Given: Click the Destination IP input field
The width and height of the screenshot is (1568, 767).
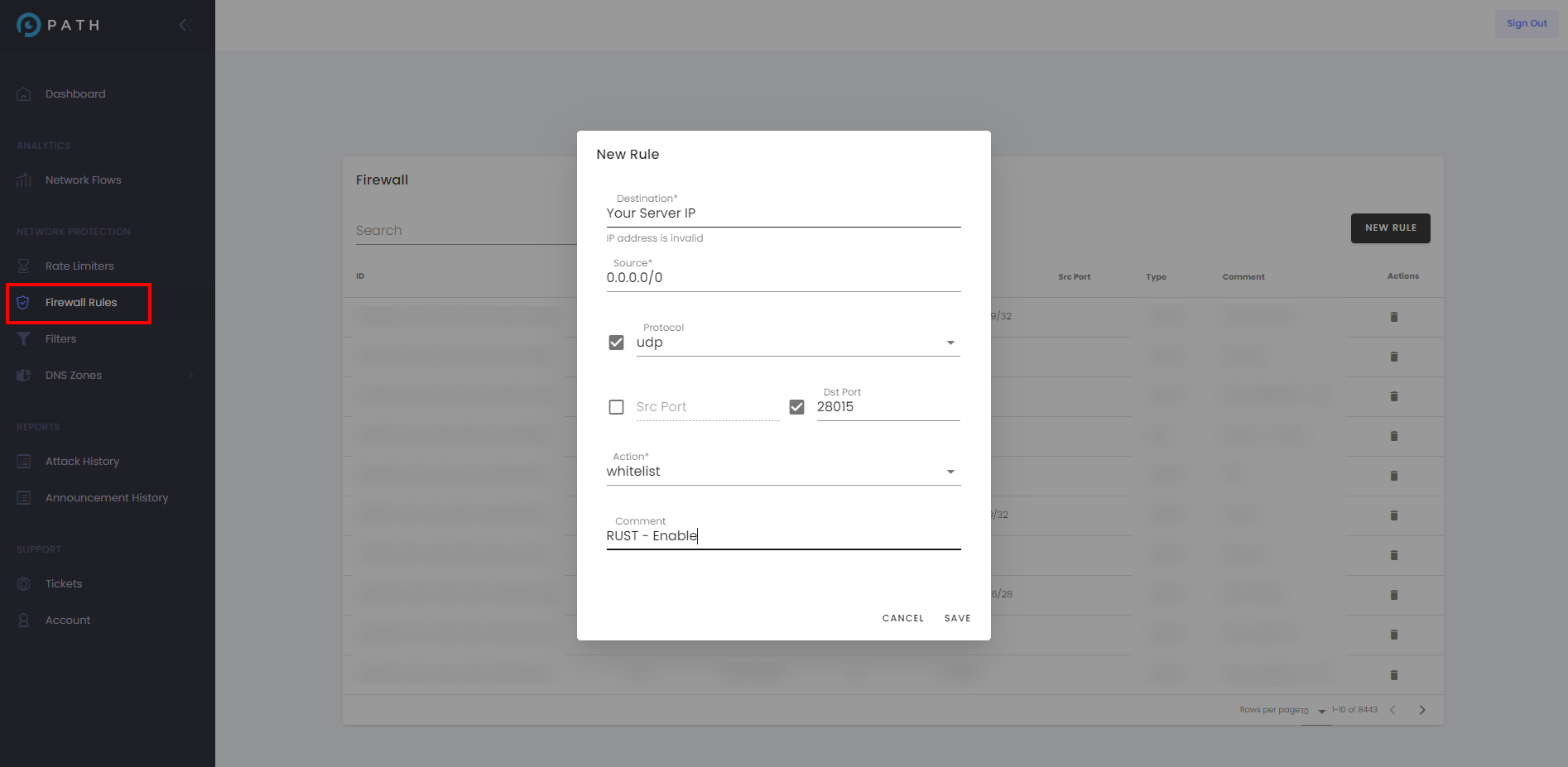Looking at the screenshot, I should 783,213.
